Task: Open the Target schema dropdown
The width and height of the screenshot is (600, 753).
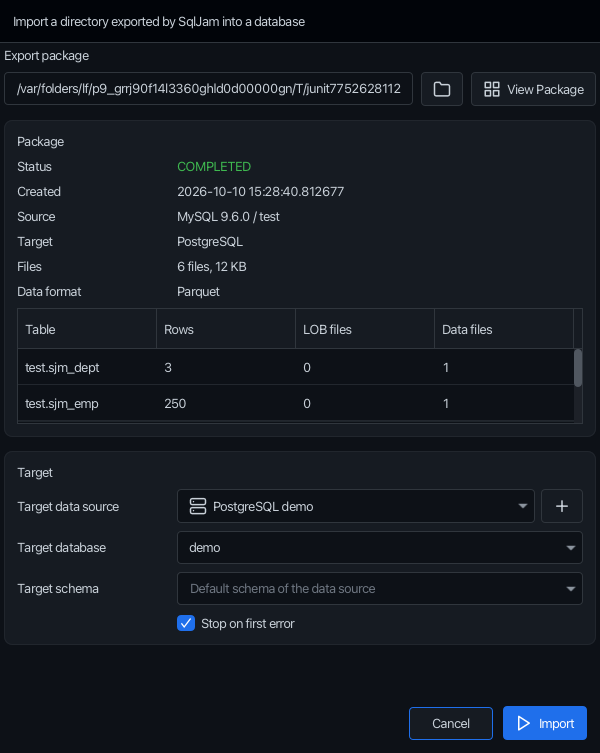Action: click(x=380, y=588)
